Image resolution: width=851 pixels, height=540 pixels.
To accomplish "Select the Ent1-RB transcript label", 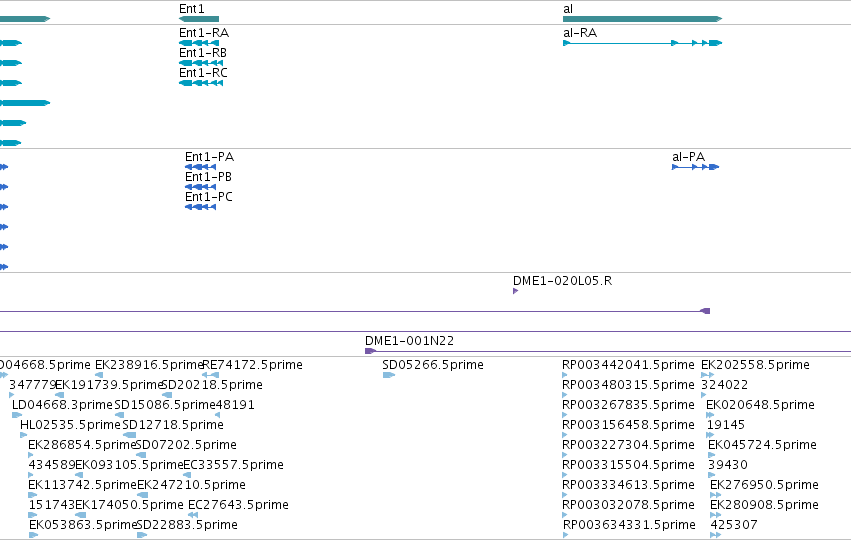I will [x=203, y=53].
